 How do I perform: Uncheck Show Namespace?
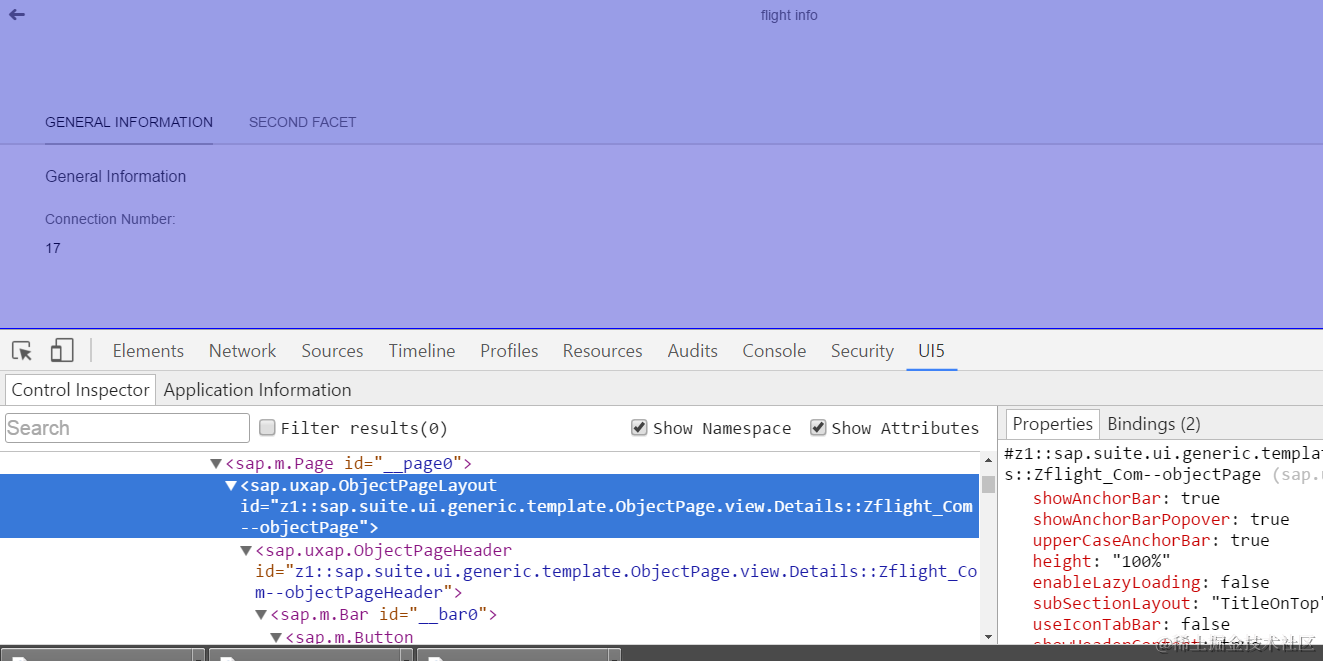coord(639,428)
